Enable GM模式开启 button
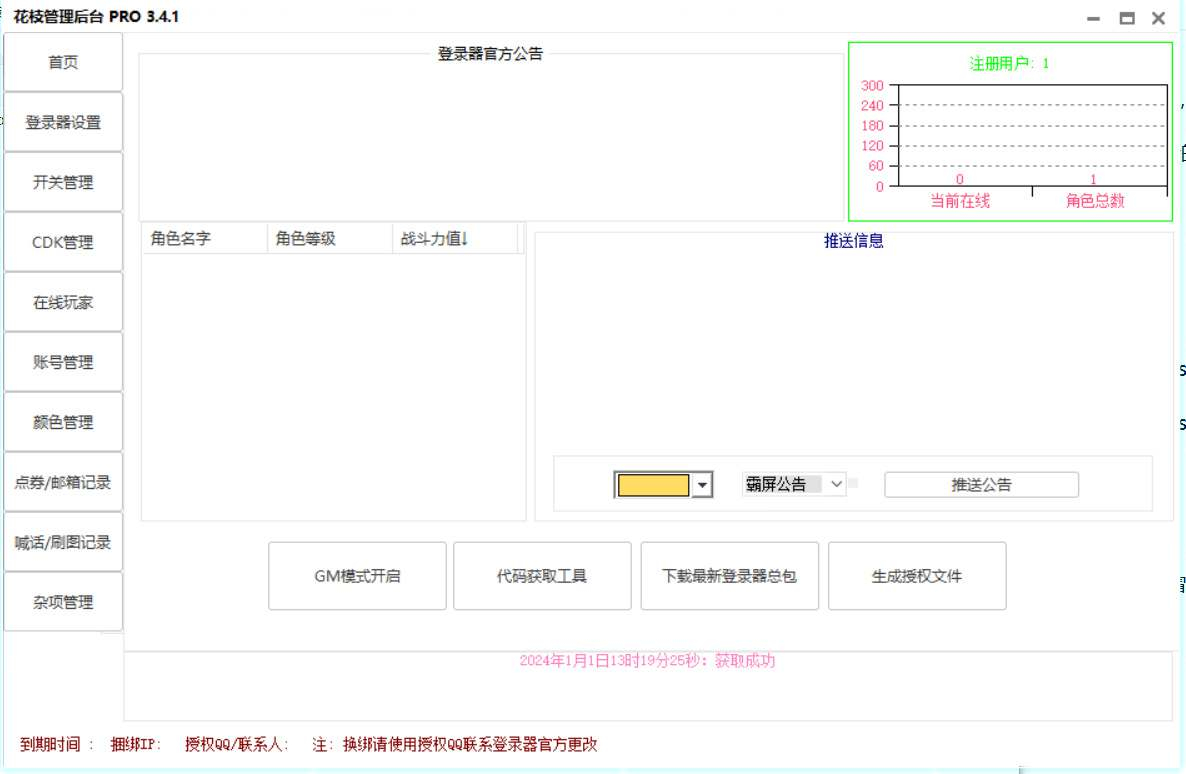Viewport: 1186px width, 774px height. tap(357, 576)
